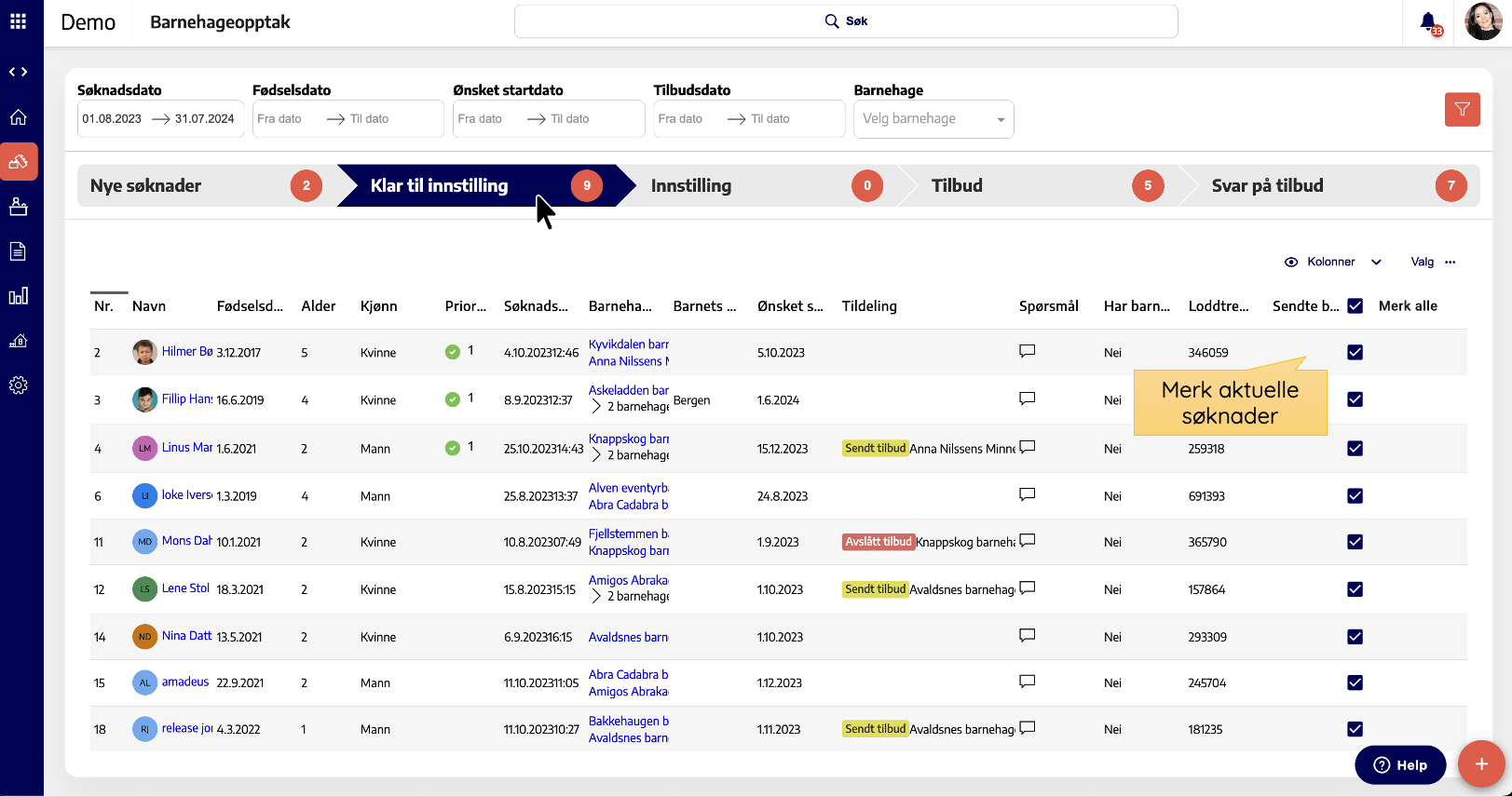Select the Nye søknader stage tab
Screen dimensions: 1512x797
point(207,185)
